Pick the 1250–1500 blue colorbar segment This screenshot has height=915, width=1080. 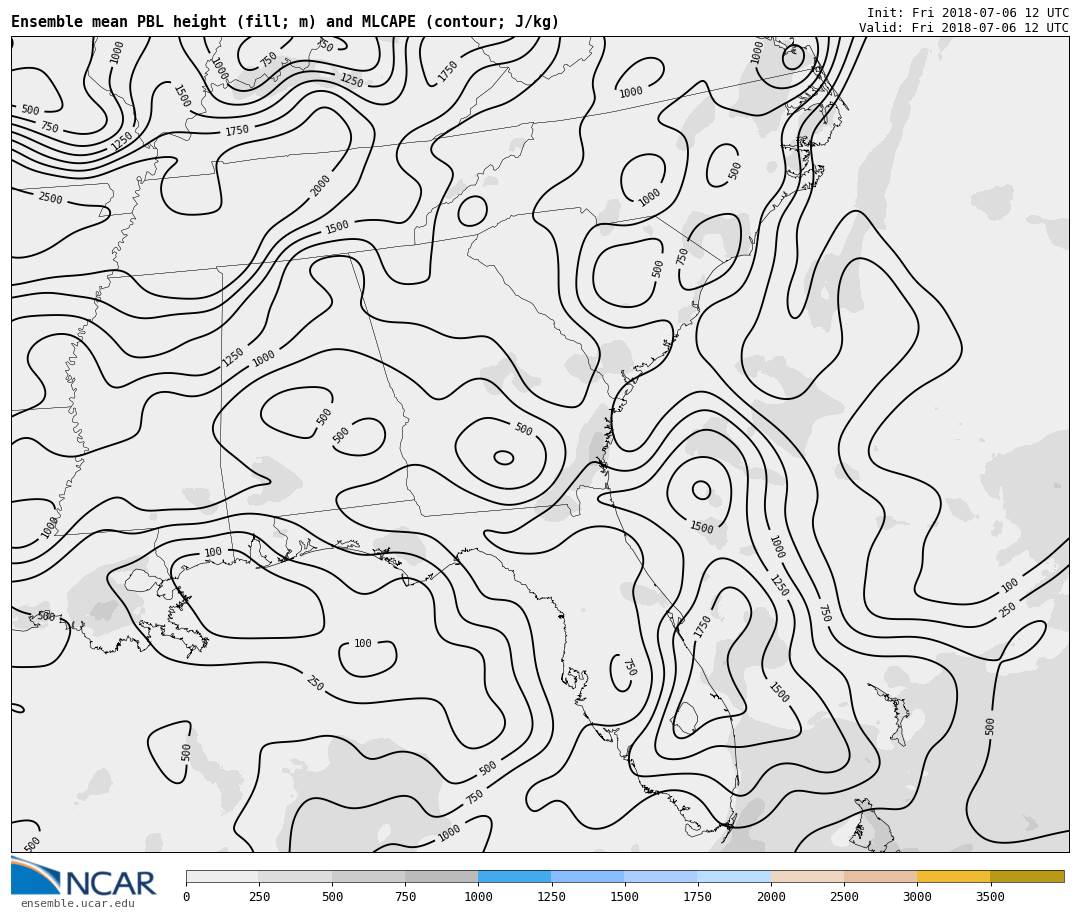point(588,876)
